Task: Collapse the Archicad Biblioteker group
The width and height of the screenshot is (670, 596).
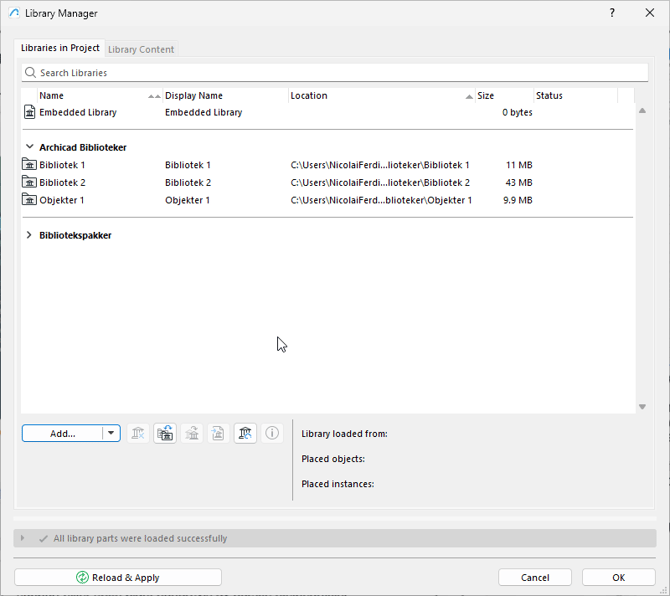Action: point(30,148)
